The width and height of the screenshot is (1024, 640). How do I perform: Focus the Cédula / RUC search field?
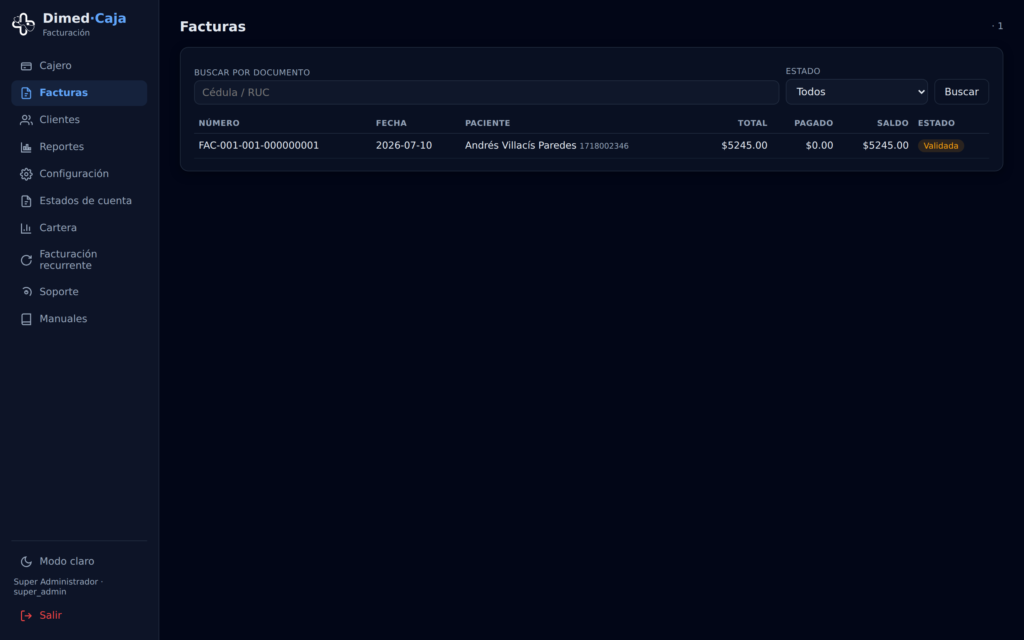click(x=487, y=93)
